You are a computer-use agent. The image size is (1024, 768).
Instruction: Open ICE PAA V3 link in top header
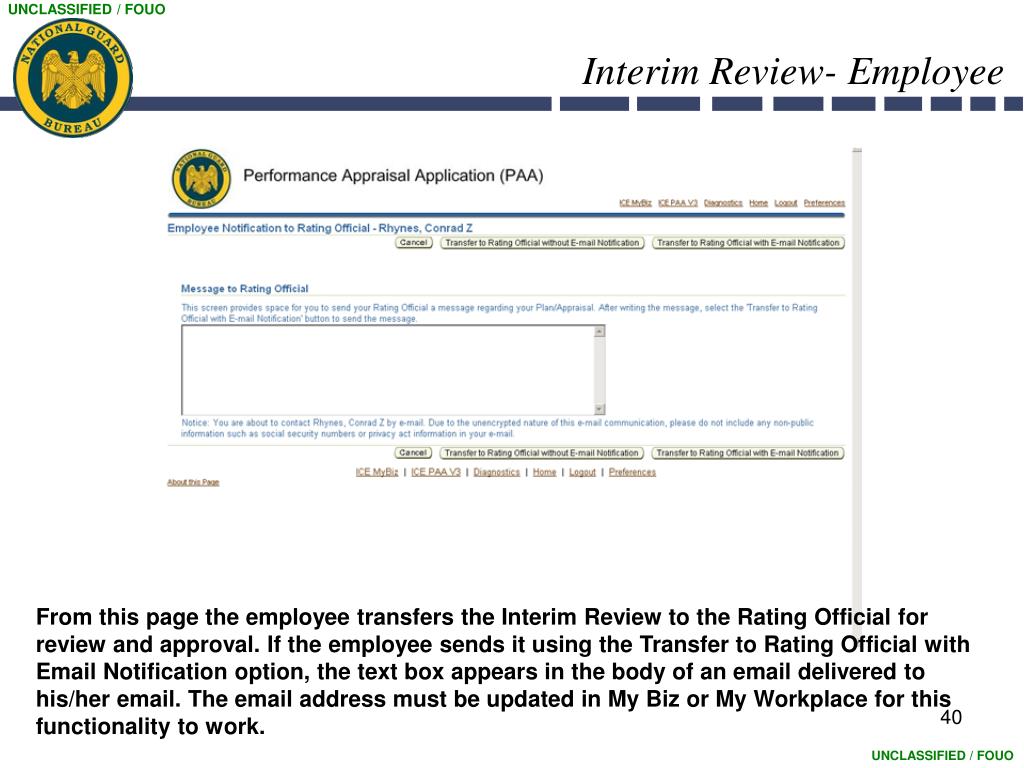[678, 203]
